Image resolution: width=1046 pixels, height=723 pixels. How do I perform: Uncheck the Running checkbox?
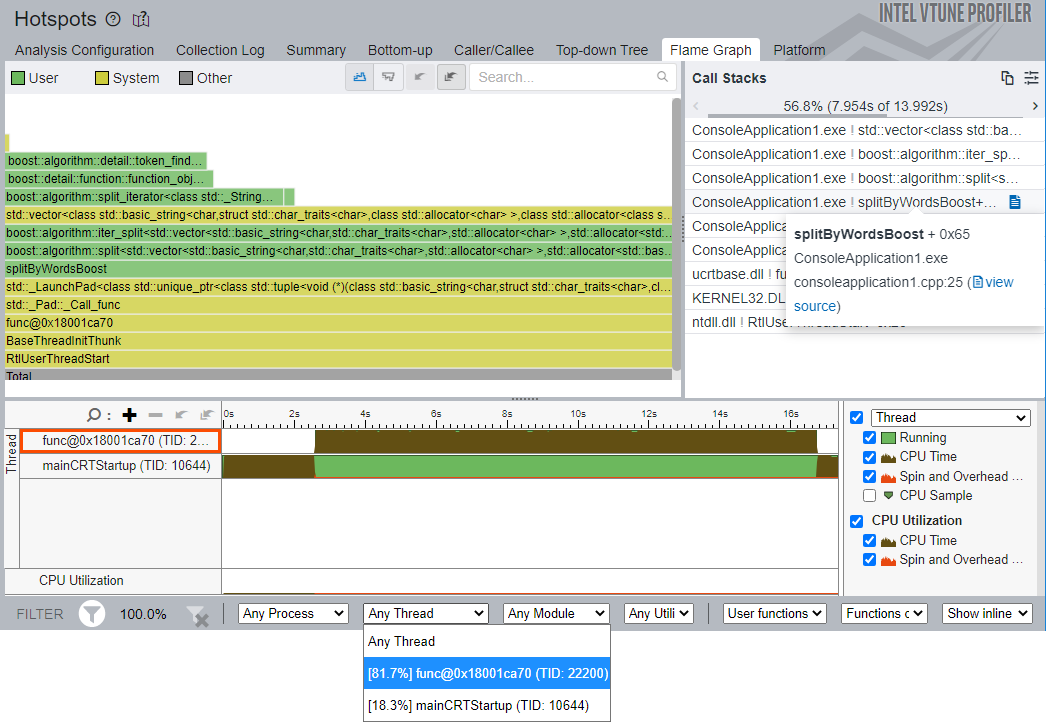869,438
